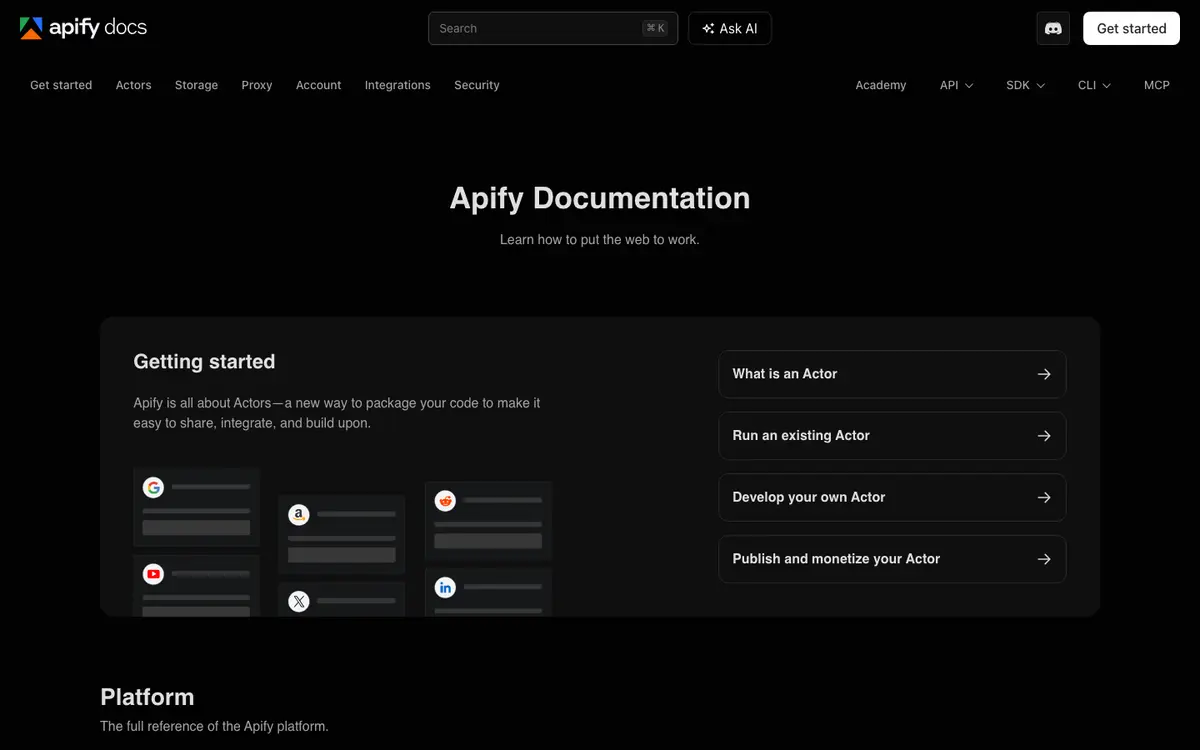Open the Develop your own Actor card
The width and height of the screenshot is (1200, 750).
(x=892, y=497)
